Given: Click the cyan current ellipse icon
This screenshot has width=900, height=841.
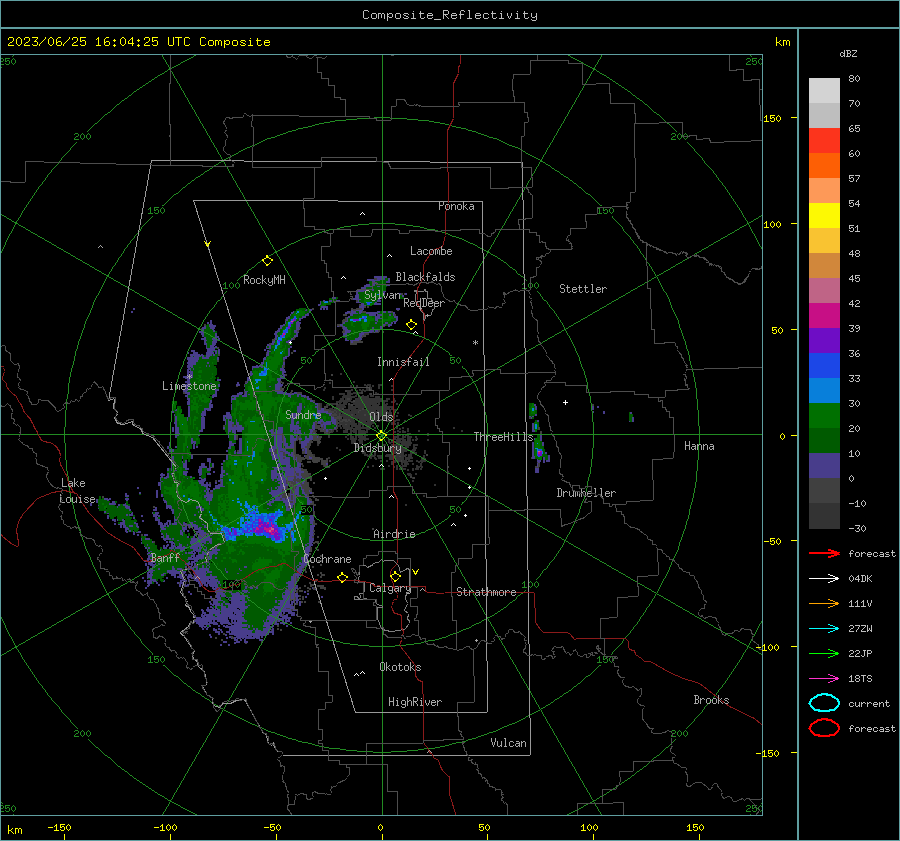Looking at the screenshot, I should coord(824,703).
